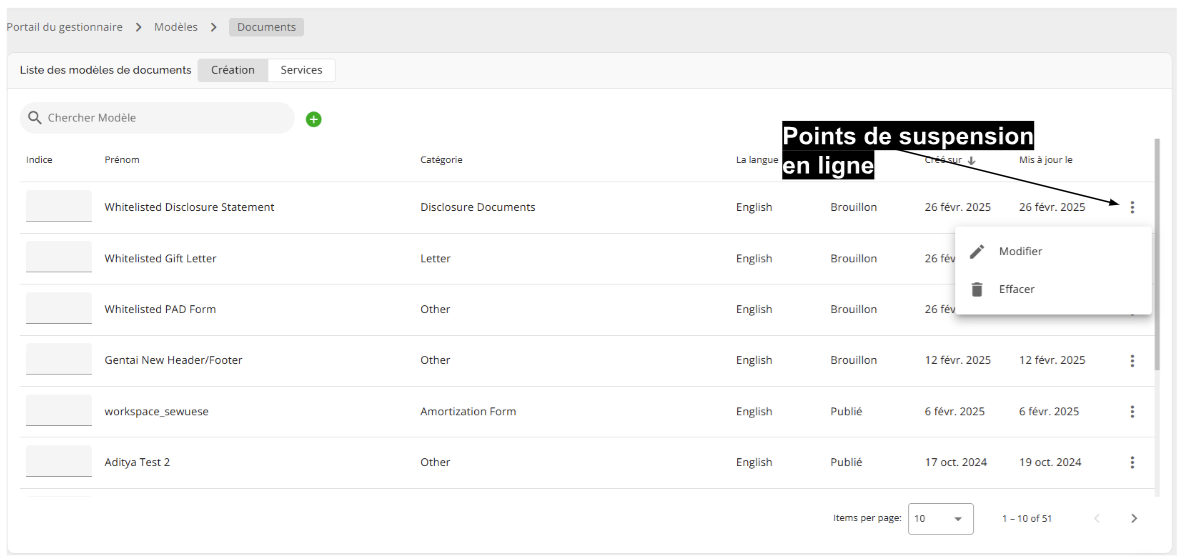Switch to the Création tab

pos(233,70)
